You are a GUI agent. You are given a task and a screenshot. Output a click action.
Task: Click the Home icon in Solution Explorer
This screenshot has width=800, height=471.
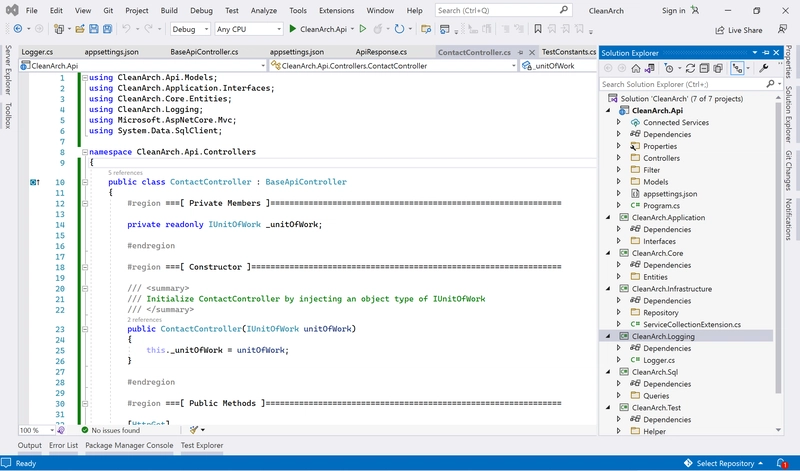635,68
